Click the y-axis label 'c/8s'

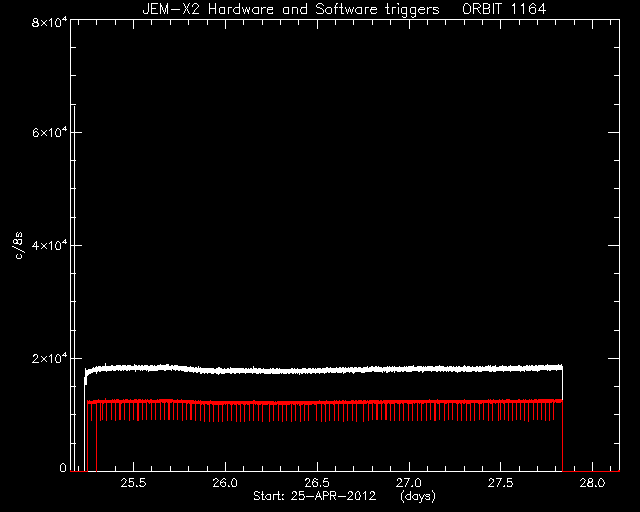[18, 245]
